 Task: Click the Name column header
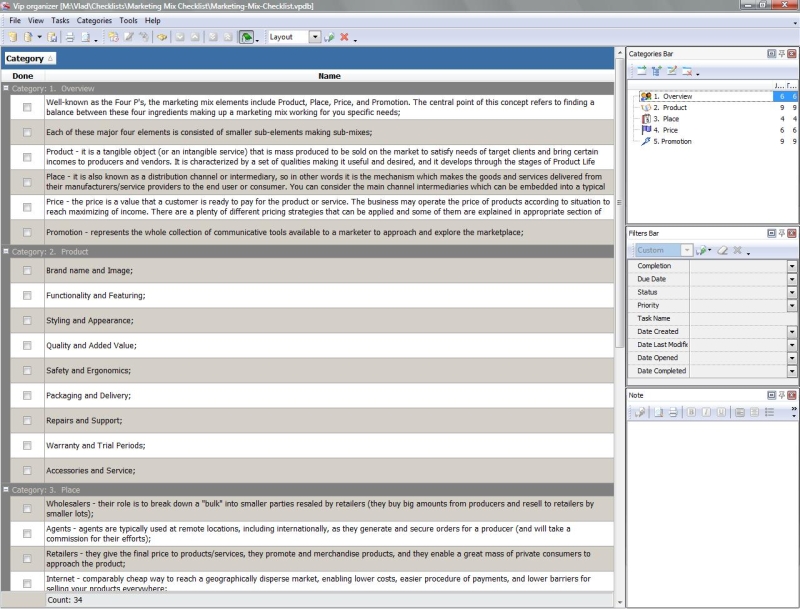(329, 76)
